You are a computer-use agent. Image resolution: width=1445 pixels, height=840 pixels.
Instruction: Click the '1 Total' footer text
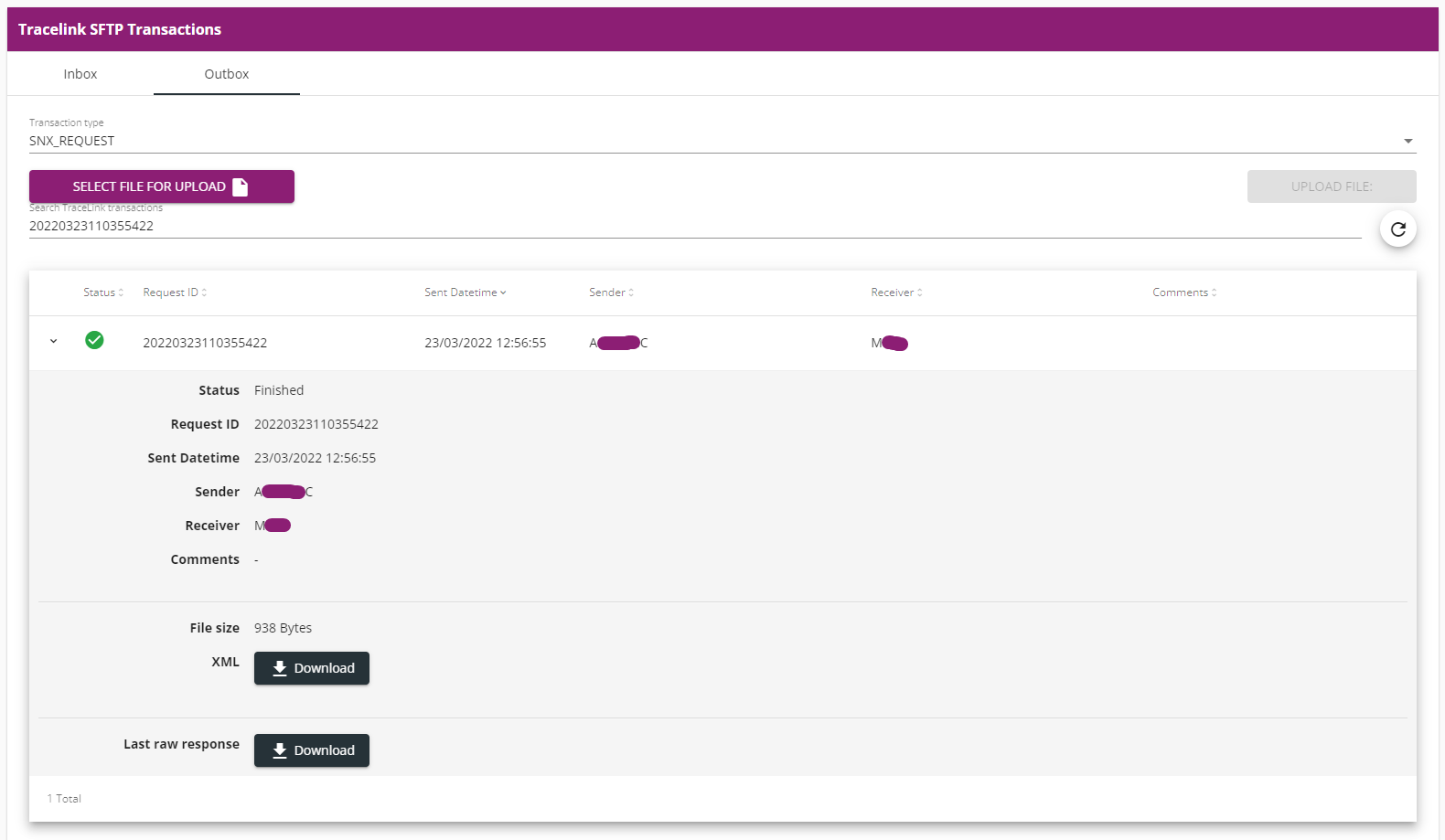coord(64,799)
